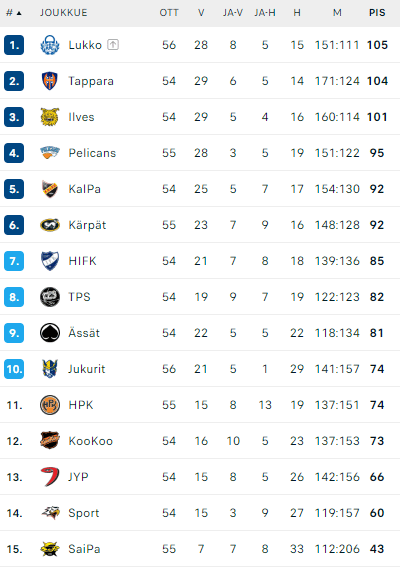This screenshot has height=568, width=400.
Task: Open the KooKoo team name link
Action: pos(91,441)
